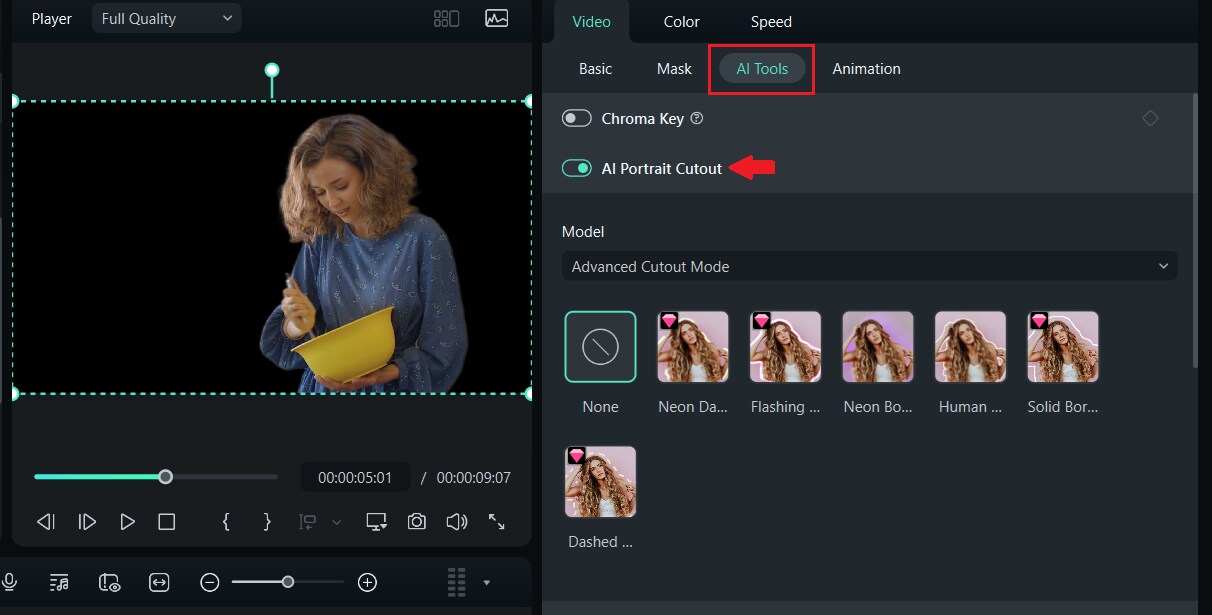Apply the Neon Da... effect thumbnail
Image resolution: width=1212 pixels, height=615 pixels.
coord(693,347)
